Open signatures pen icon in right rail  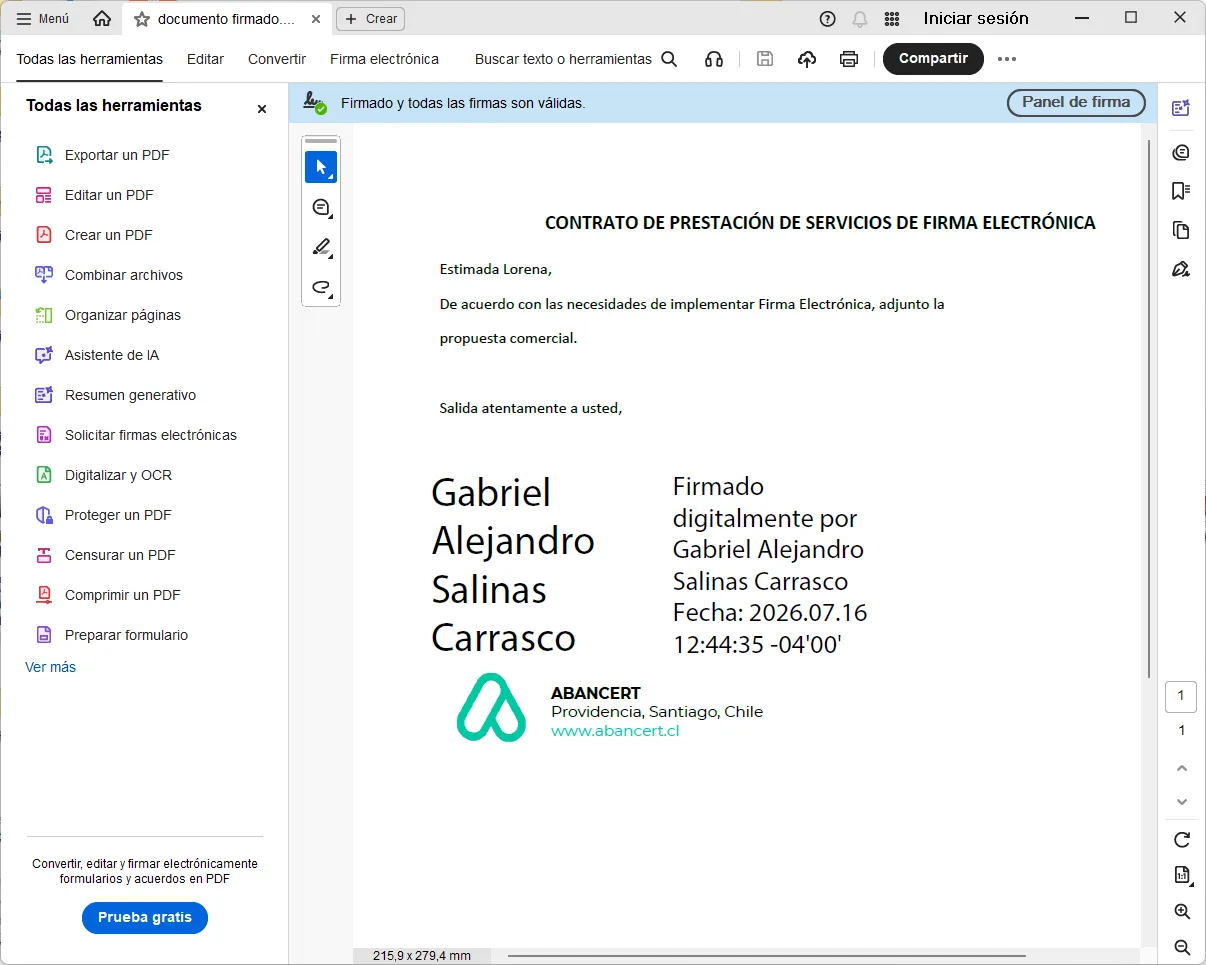(x=1181, y=269)
